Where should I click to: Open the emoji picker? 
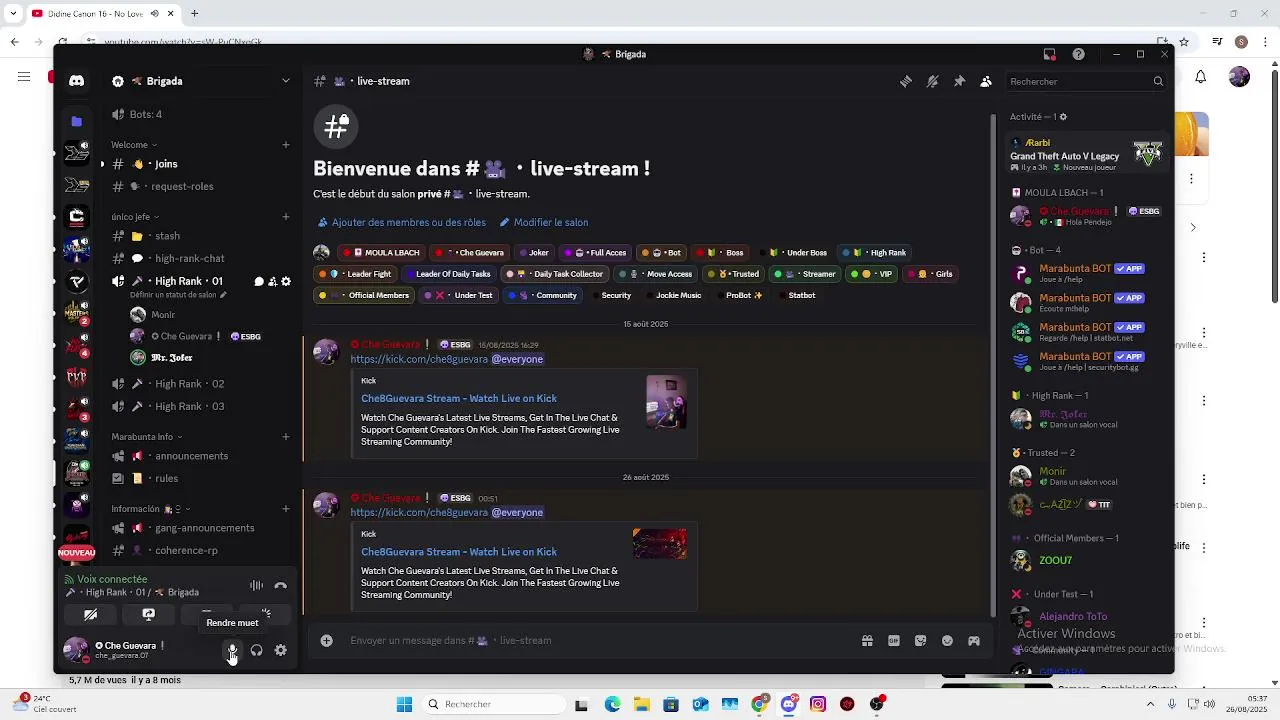click(947, 641)
